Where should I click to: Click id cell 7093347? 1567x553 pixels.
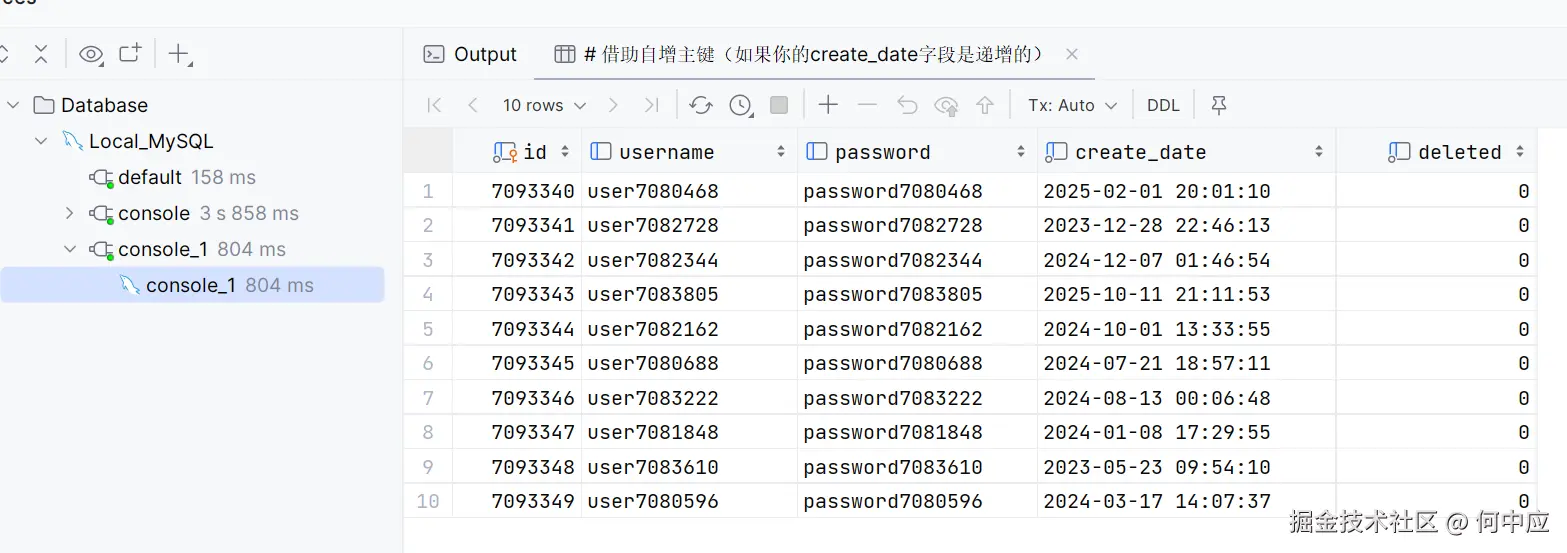click(x=517, y=432)
